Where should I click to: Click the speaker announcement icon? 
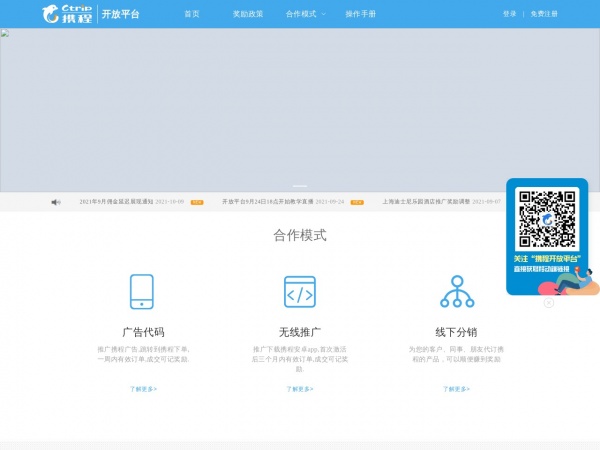click(x=56, y=202)
